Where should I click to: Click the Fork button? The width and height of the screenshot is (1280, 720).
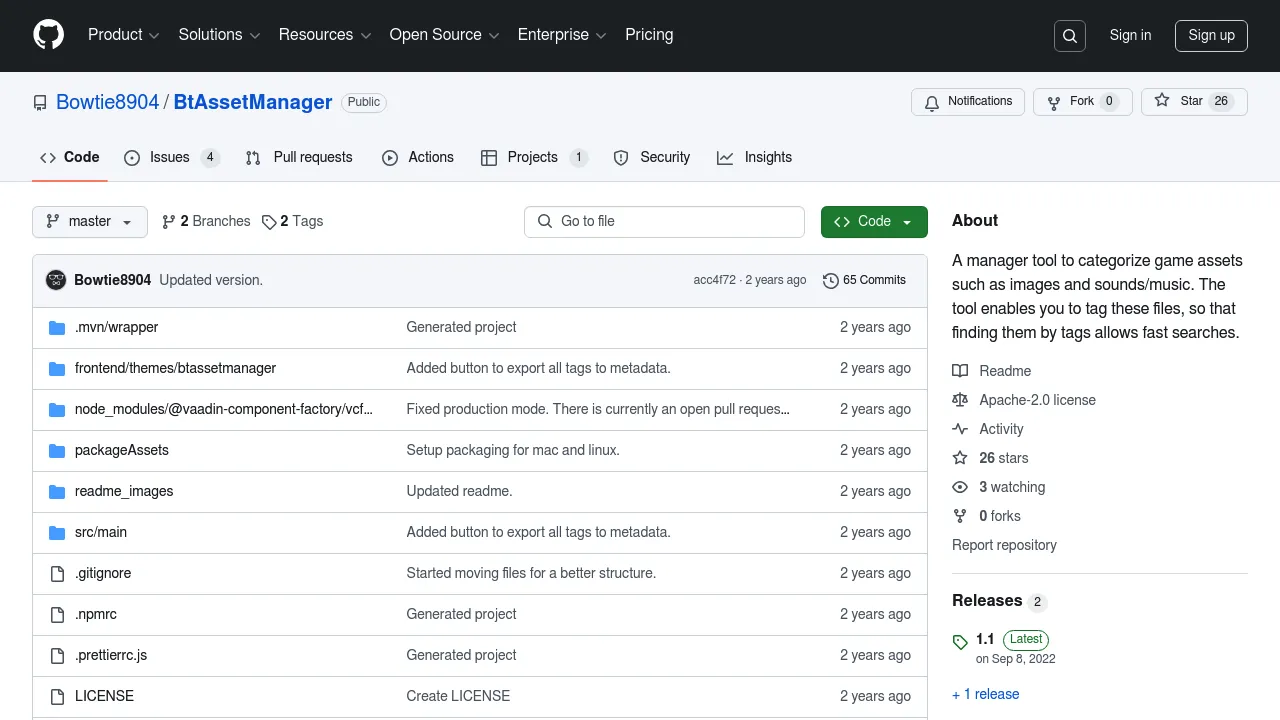click(x=1082, y=101)
